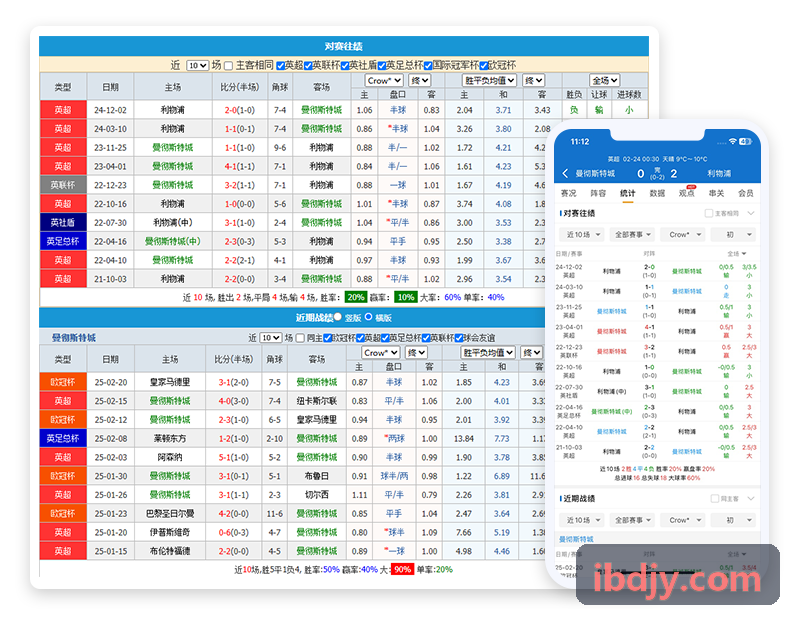Image resolution: width=800 pixels, height=625 pixels.
Task: Open score 2-0(1-0) in 24-12-02 row
Action: click(240, 110)
